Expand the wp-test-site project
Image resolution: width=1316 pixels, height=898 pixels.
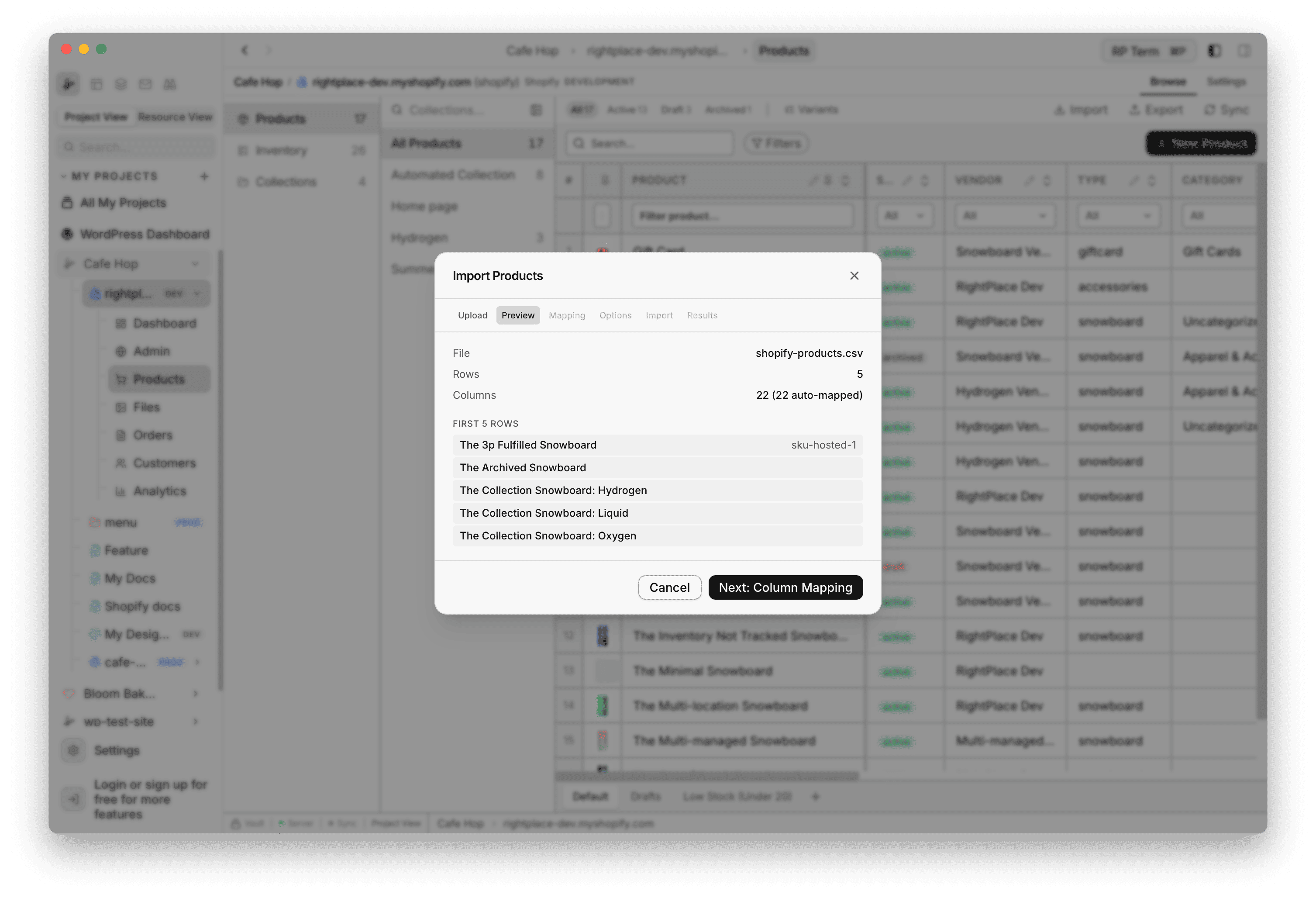click(196, 721)
